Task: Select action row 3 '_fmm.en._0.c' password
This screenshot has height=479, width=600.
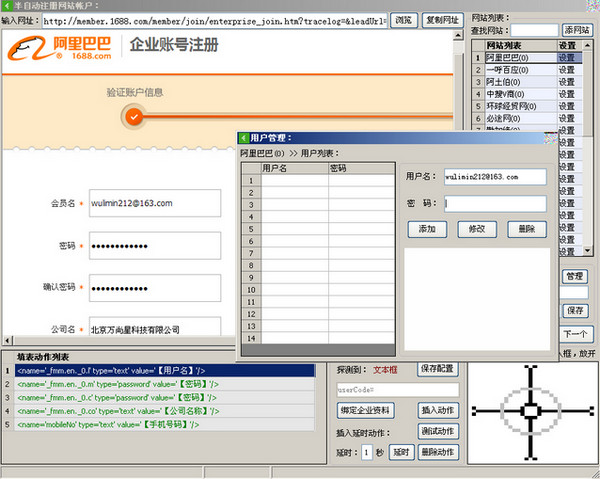Action: [165, 398]
